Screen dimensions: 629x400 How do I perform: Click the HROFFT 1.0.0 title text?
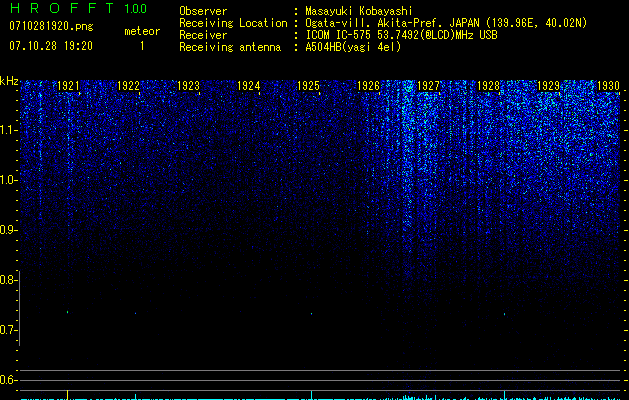coord(78,8)
